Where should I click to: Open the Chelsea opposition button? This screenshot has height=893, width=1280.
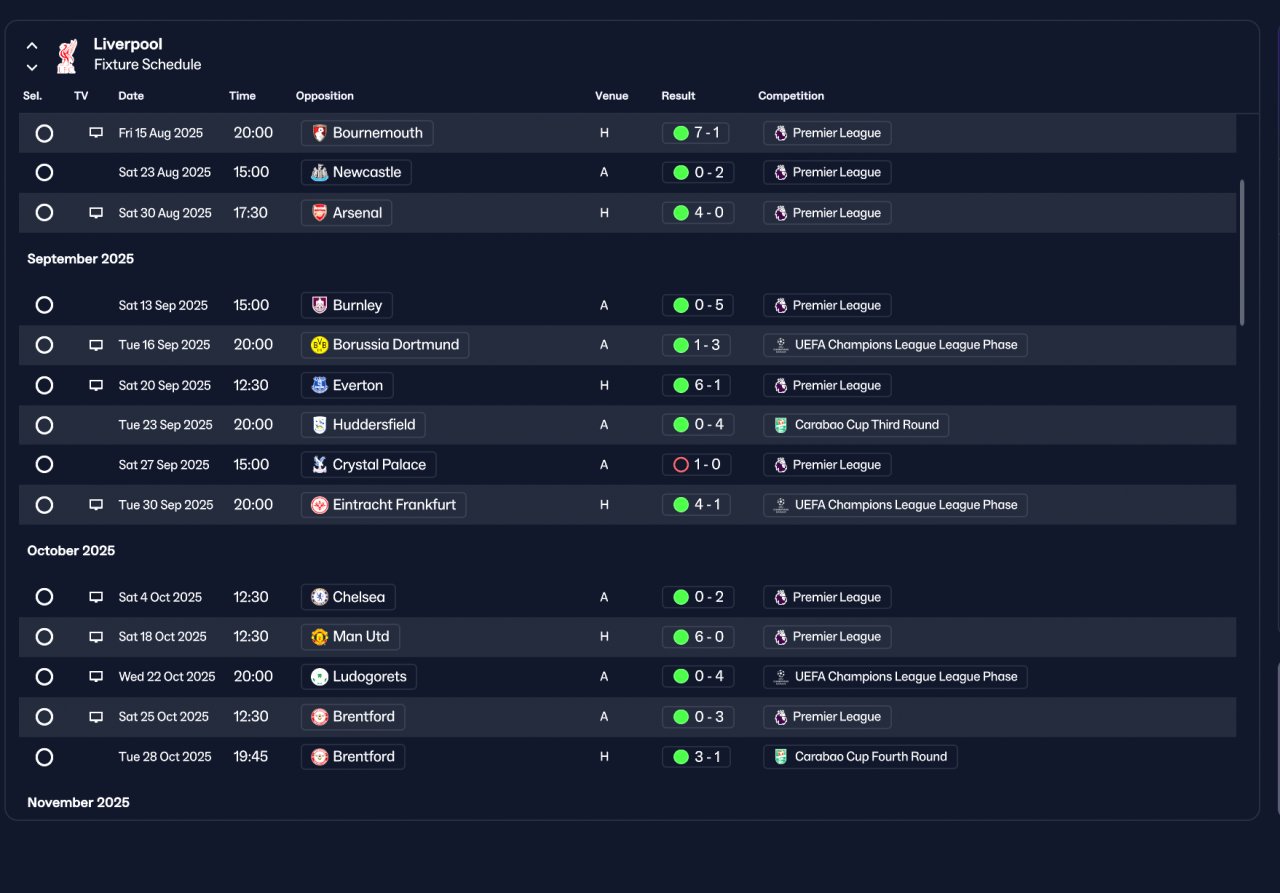pos(348,597)
